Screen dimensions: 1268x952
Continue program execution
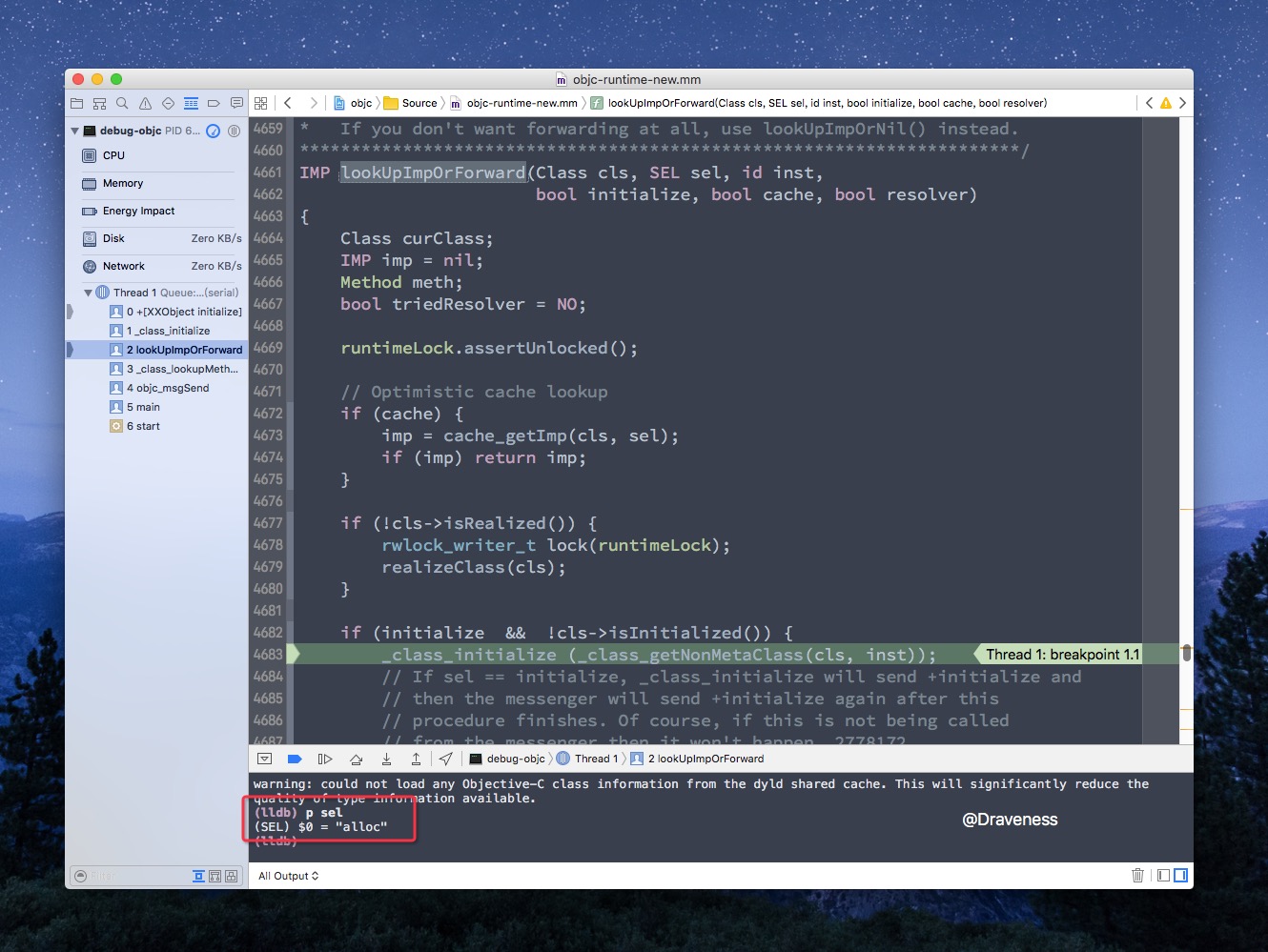click(325, 759)
